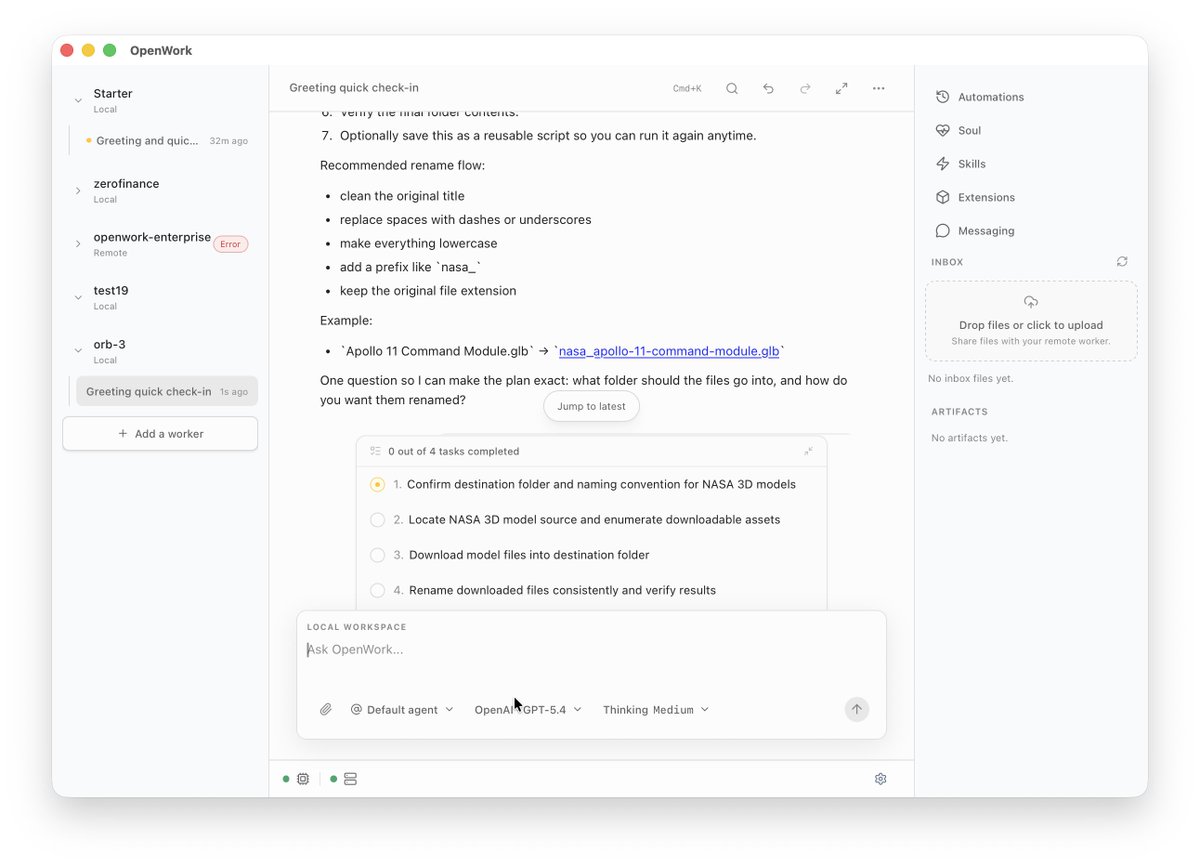
Task: Expand session to fullscreen via arrows icon
Action: 841,88
